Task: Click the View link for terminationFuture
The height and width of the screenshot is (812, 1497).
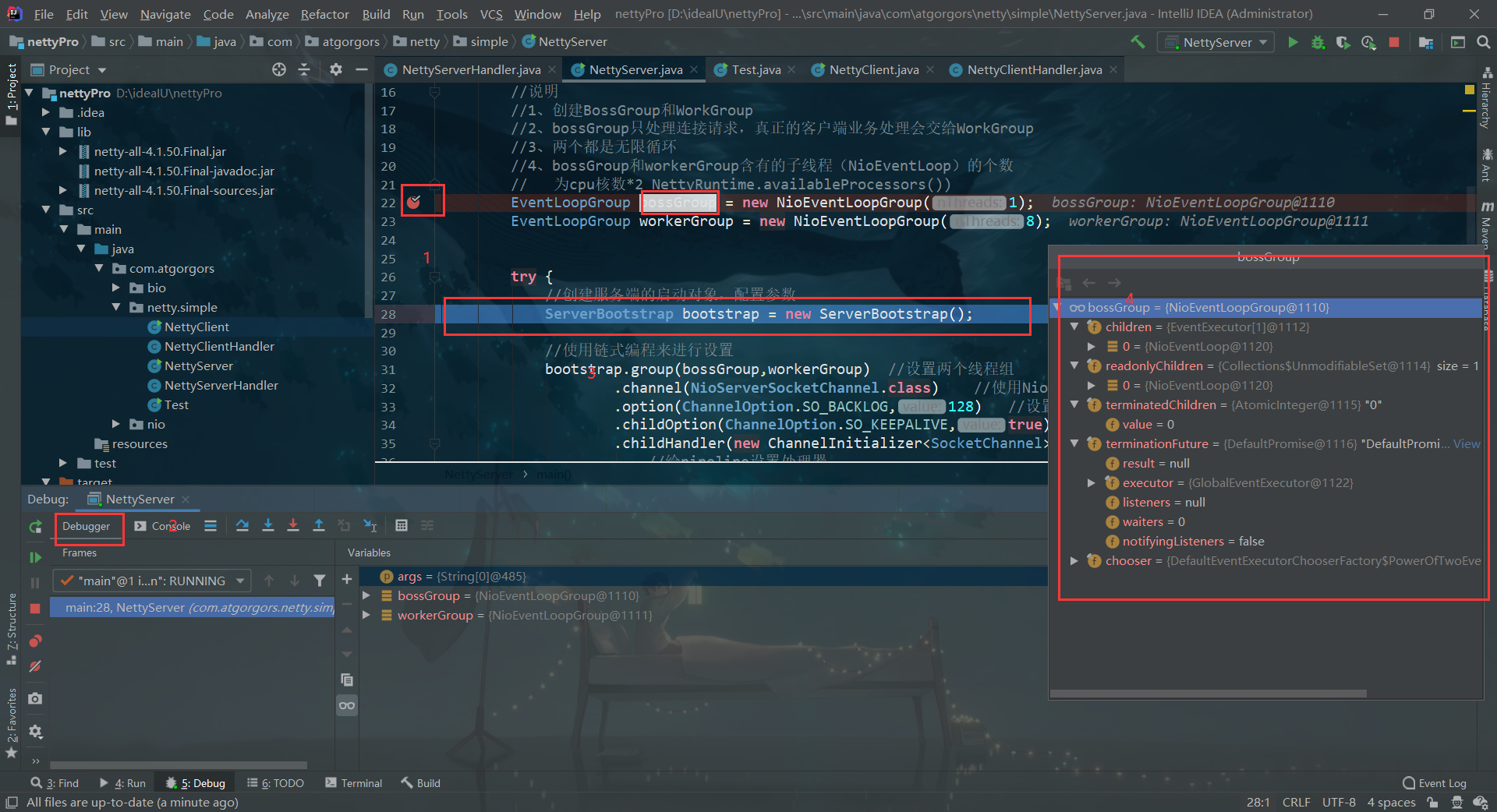Action: click(x=1466, y=443)
